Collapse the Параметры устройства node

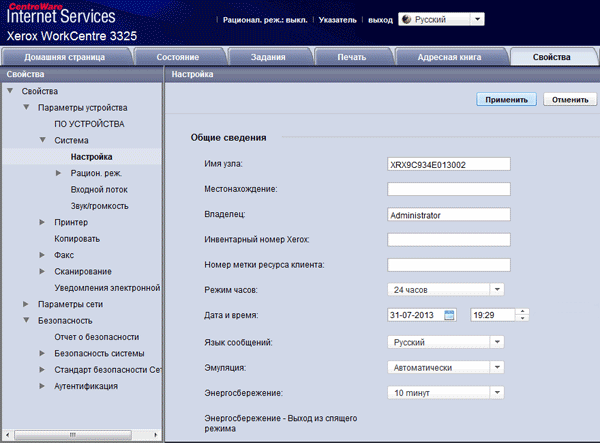click(x=26, y=107)
